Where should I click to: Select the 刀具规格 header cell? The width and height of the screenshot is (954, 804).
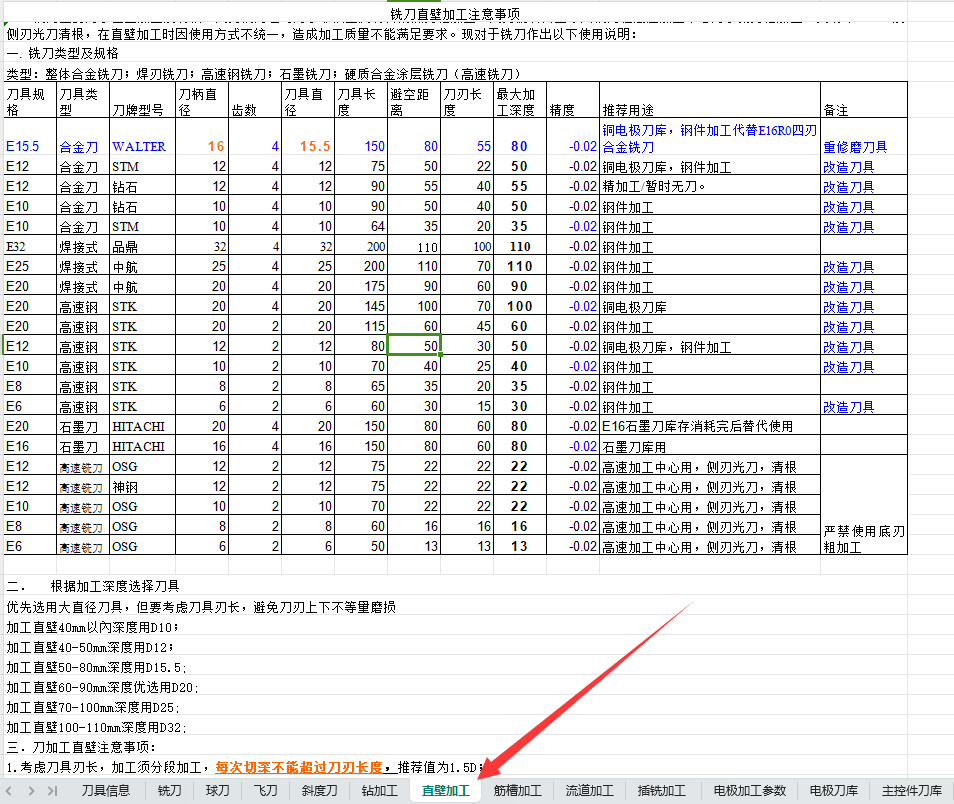[30, 100]
